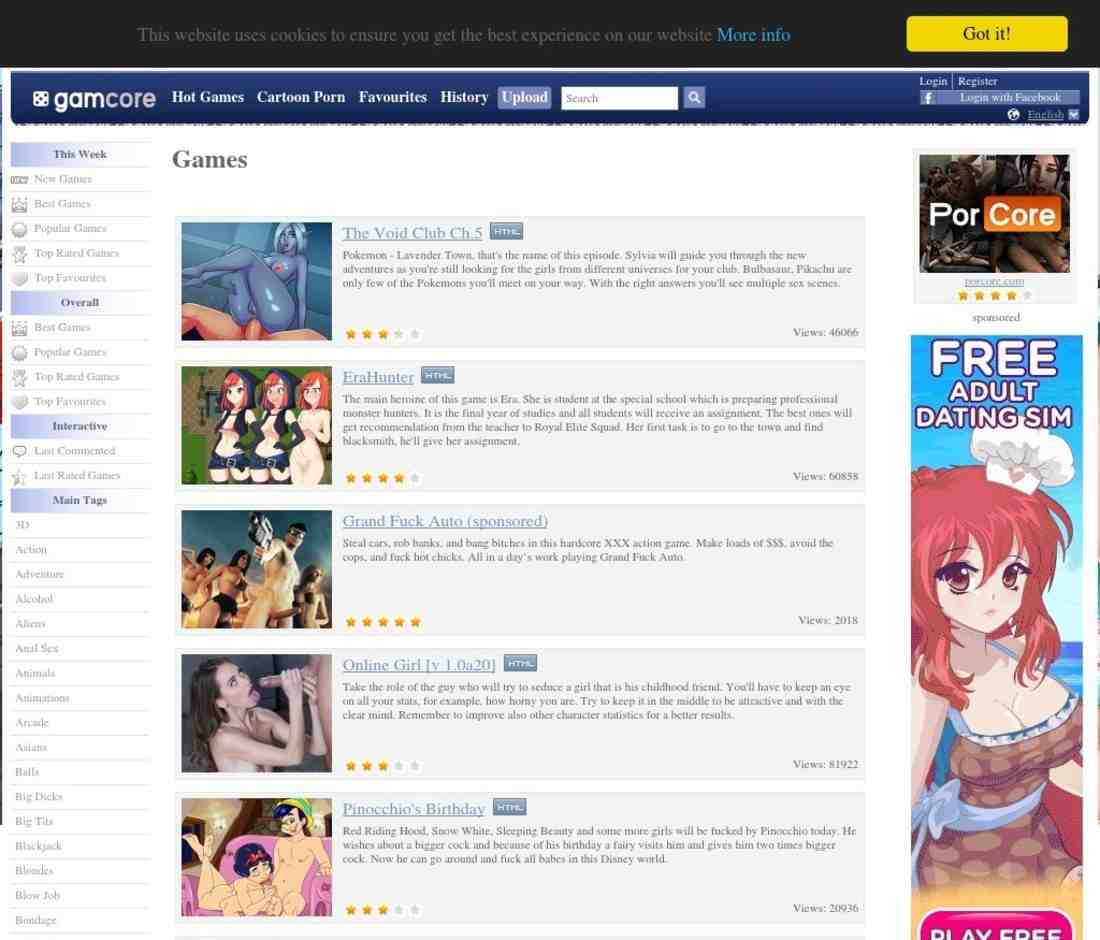Image resolution: width=1100 pixels, height=940 pixels.
Task: Open New Games in the sidebar
Action: click(63, 179)
